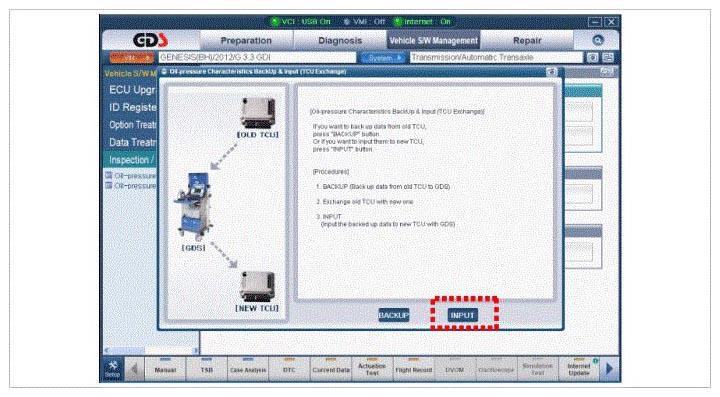Open the Diagnosis tab
Viewport: 720px width, 397px height.
click(x=340, y=40)
